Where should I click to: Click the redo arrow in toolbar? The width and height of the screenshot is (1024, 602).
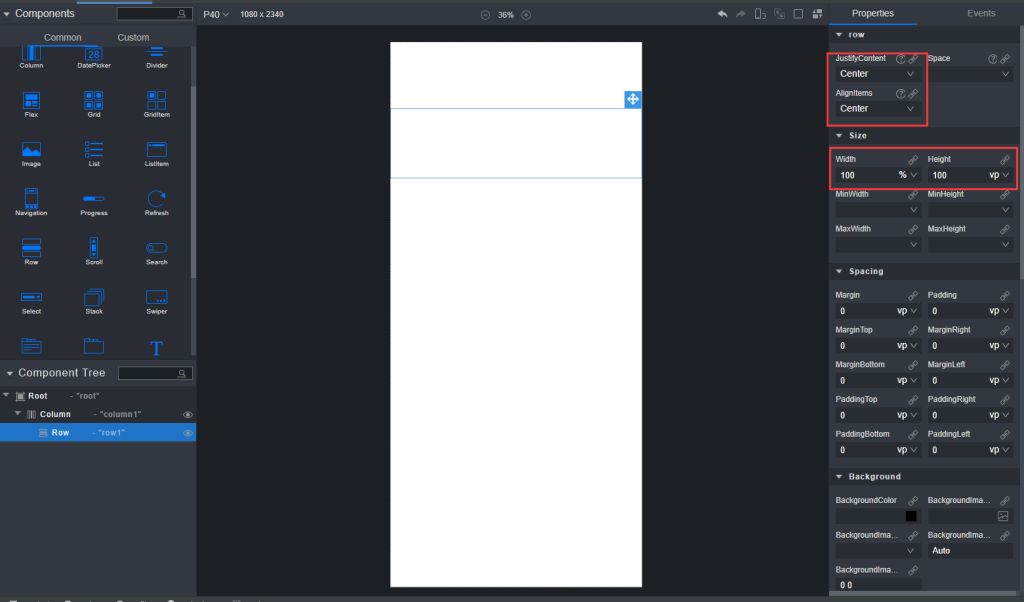[x=741, y=14]
